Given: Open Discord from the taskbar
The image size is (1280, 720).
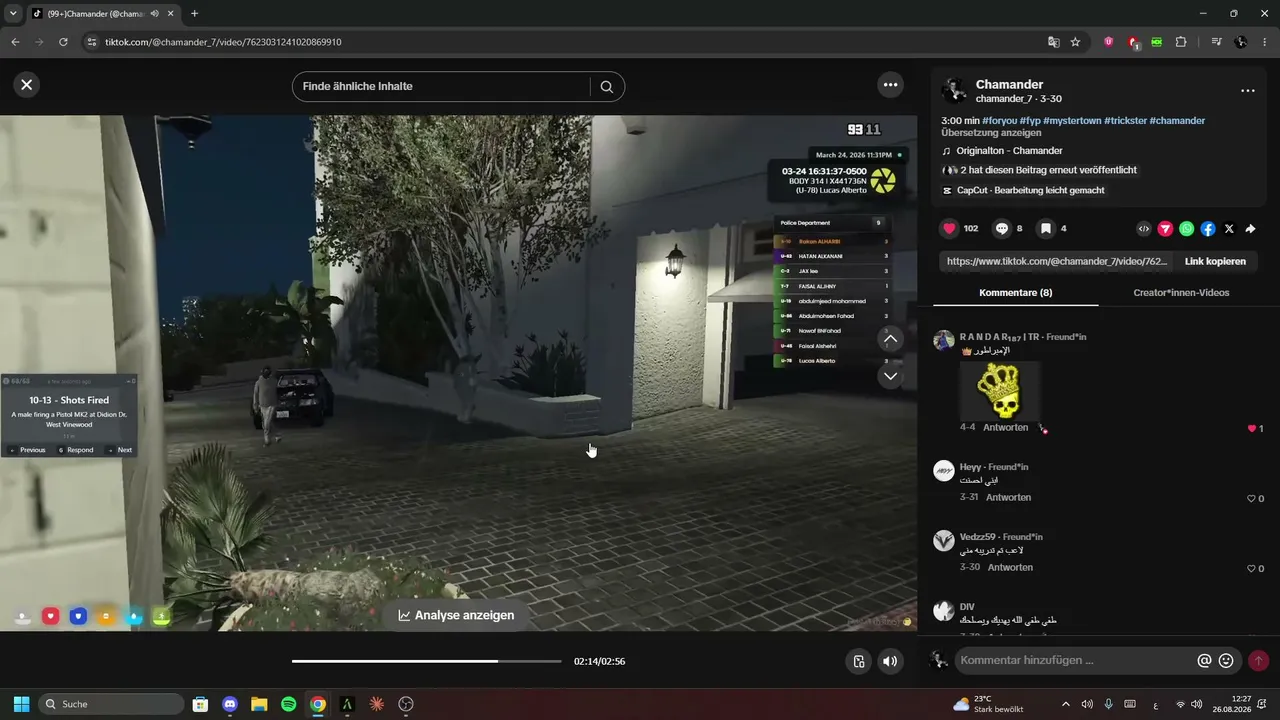Looking at the screenshot, I should (x=229, y=704).
